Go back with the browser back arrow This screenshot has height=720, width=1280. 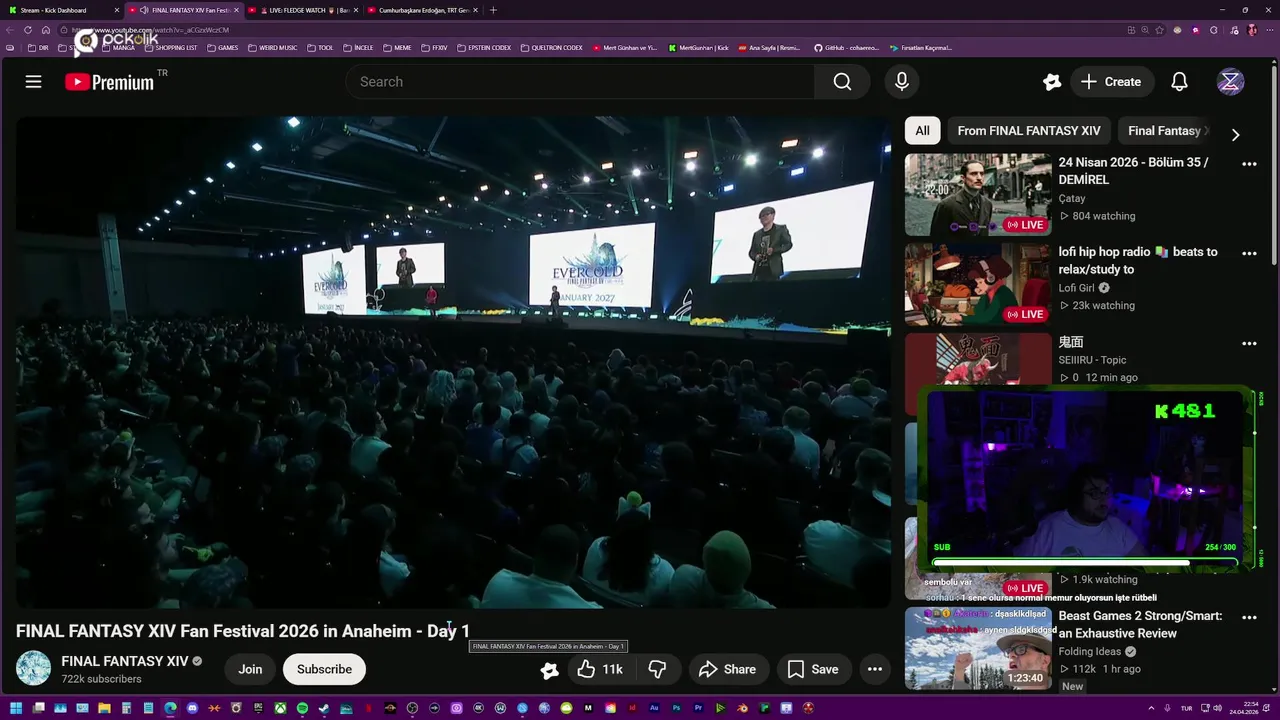tap(10, 30)
